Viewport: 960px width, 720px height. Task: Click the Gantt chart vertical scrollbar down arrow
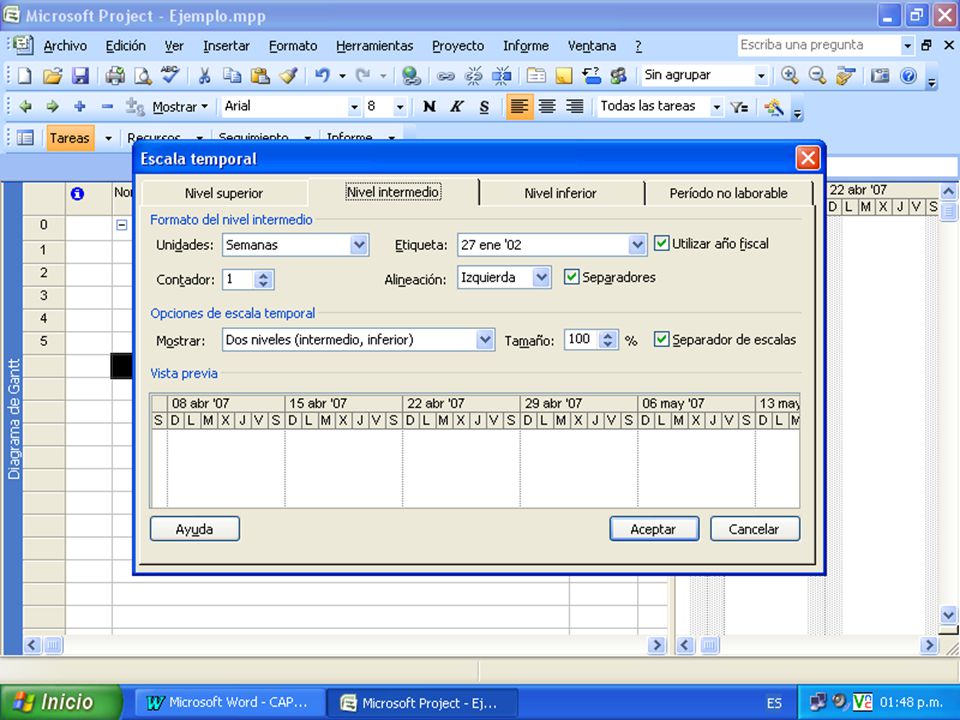[948, 614]
